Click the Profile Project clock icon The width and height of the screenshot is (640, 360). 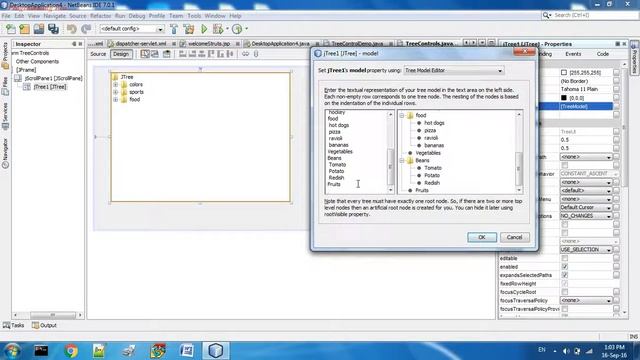[x=237, y=29]
